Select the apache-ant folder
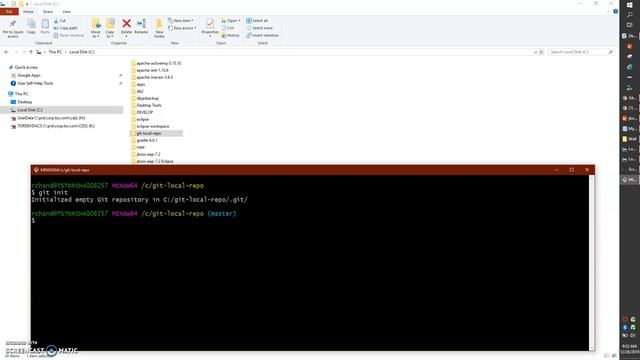 tap(152, 70)
